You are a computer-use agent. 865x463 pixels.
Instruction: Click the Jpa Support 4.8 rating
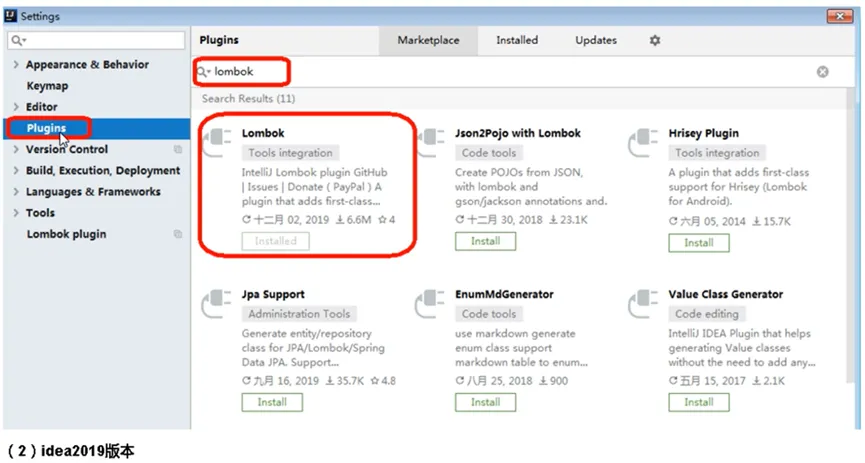[383, 381]
